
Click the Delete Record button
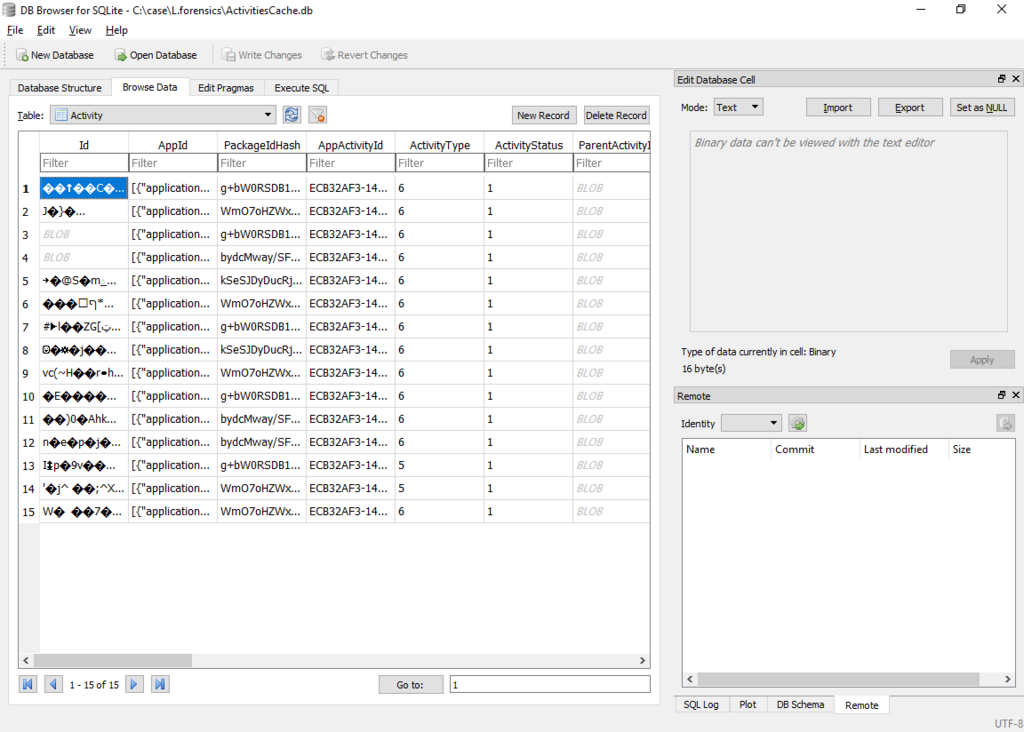pos(616,115)
